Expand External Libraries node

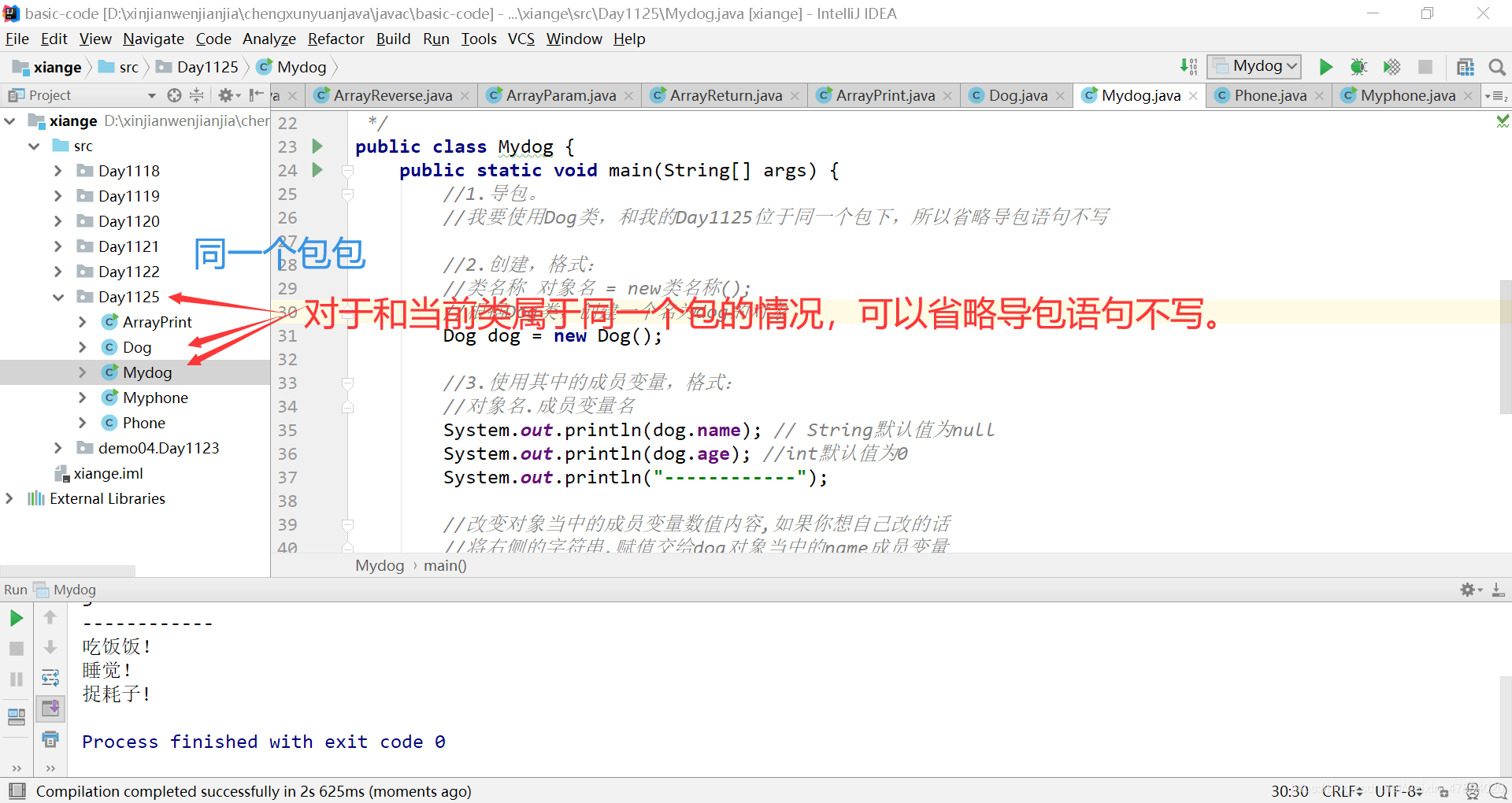point(9,498)
